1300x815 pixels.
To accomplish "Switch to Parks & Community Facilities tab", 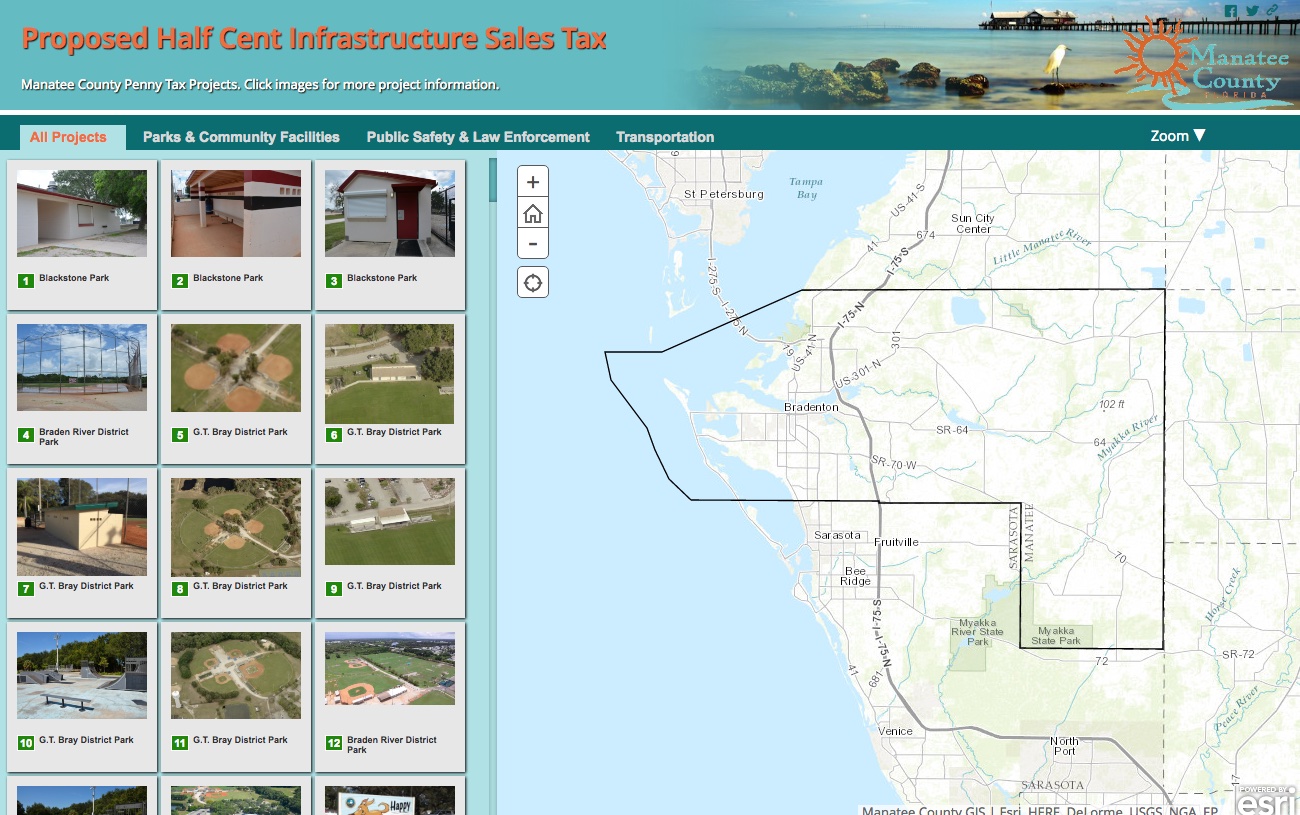I will click(241, 138).
